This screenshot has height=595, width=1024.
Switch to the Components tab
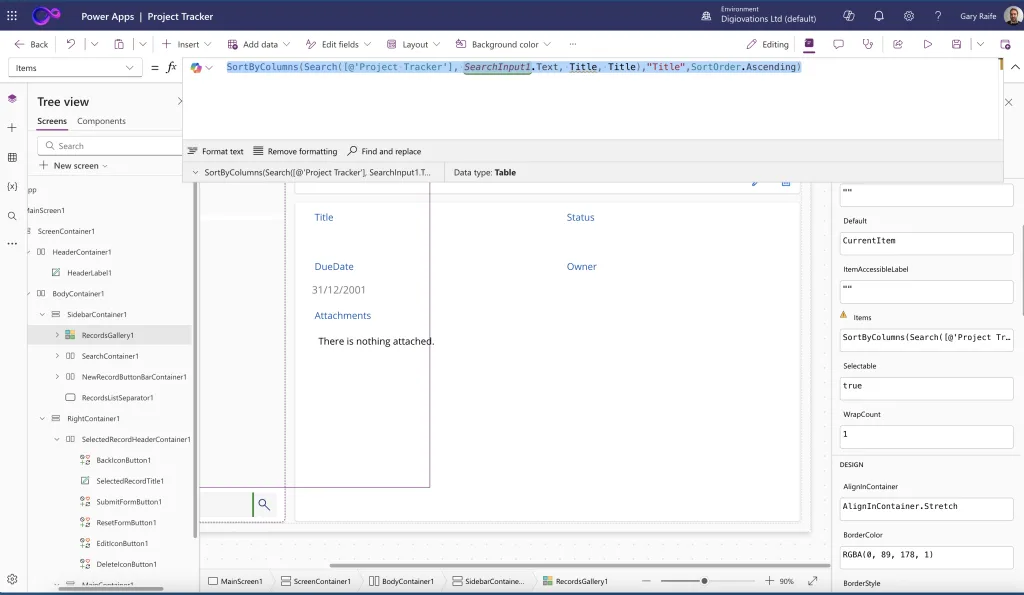pyautogui.click(x=101, y=121)
